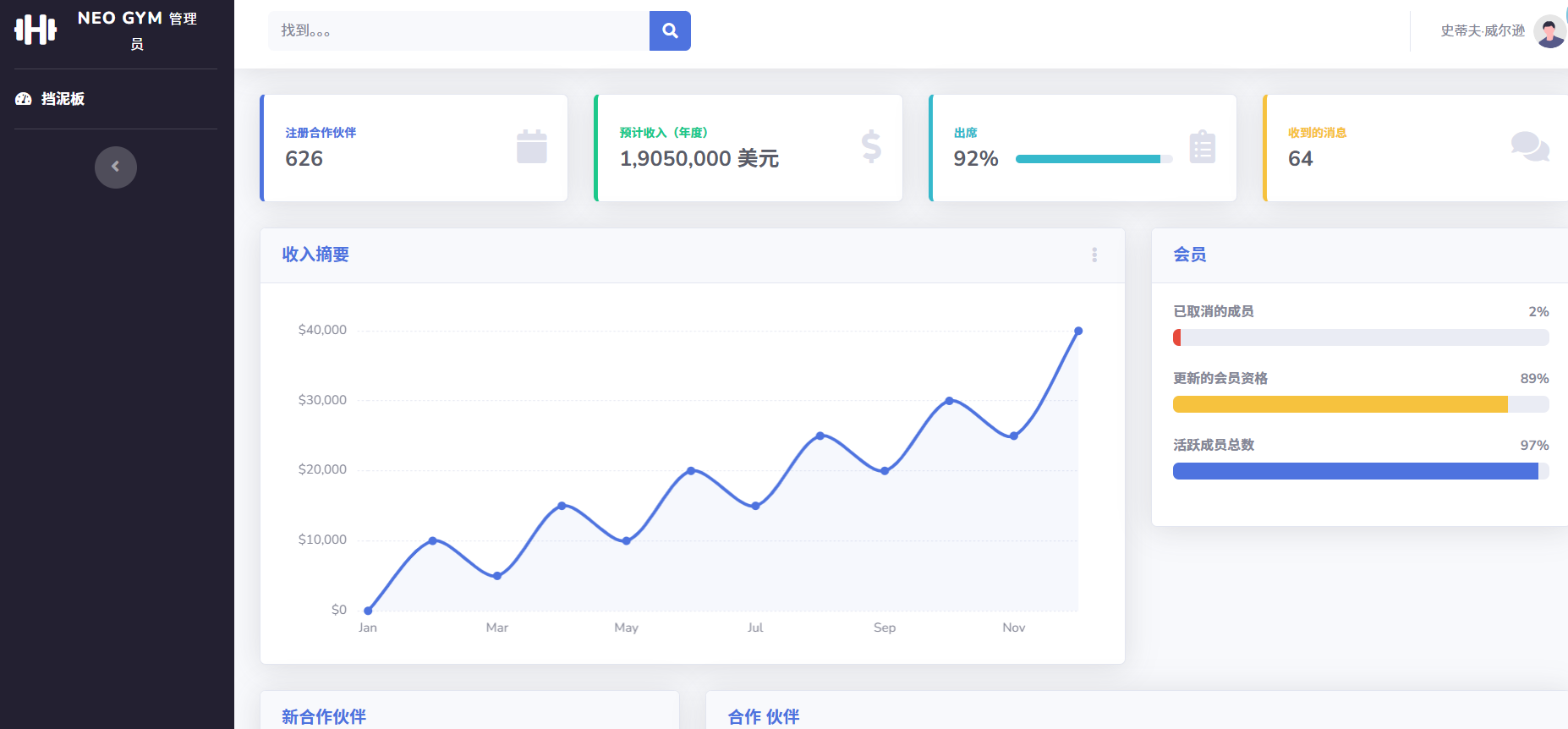Click the NEO GYM 管理员 brand link
Viewport: 1568px width, 729px height.
pyautogui.click(x=137, y=30)
